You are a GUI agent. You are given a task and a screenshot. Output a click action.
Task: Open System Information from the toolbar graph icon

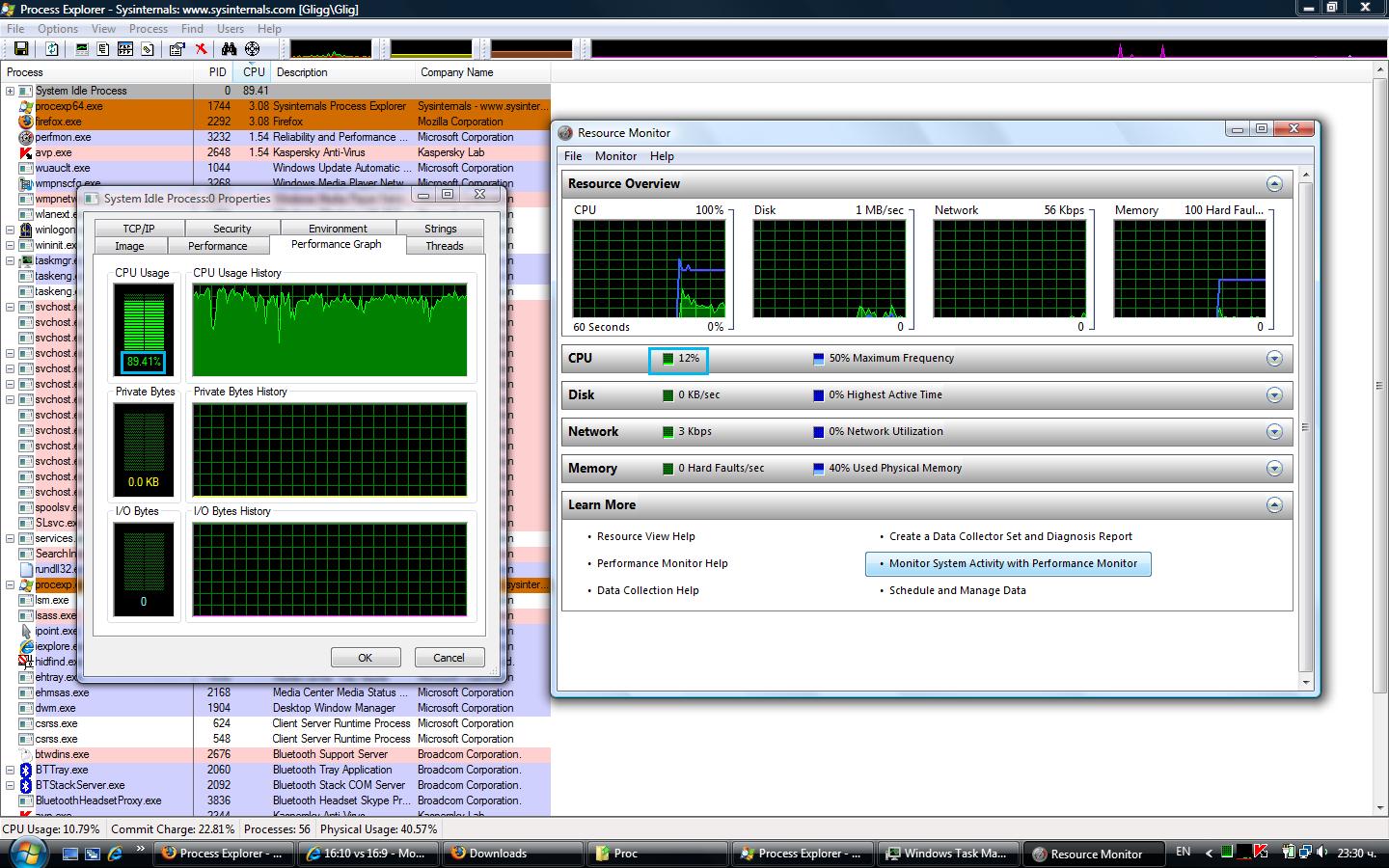click(x=82, y=48)
